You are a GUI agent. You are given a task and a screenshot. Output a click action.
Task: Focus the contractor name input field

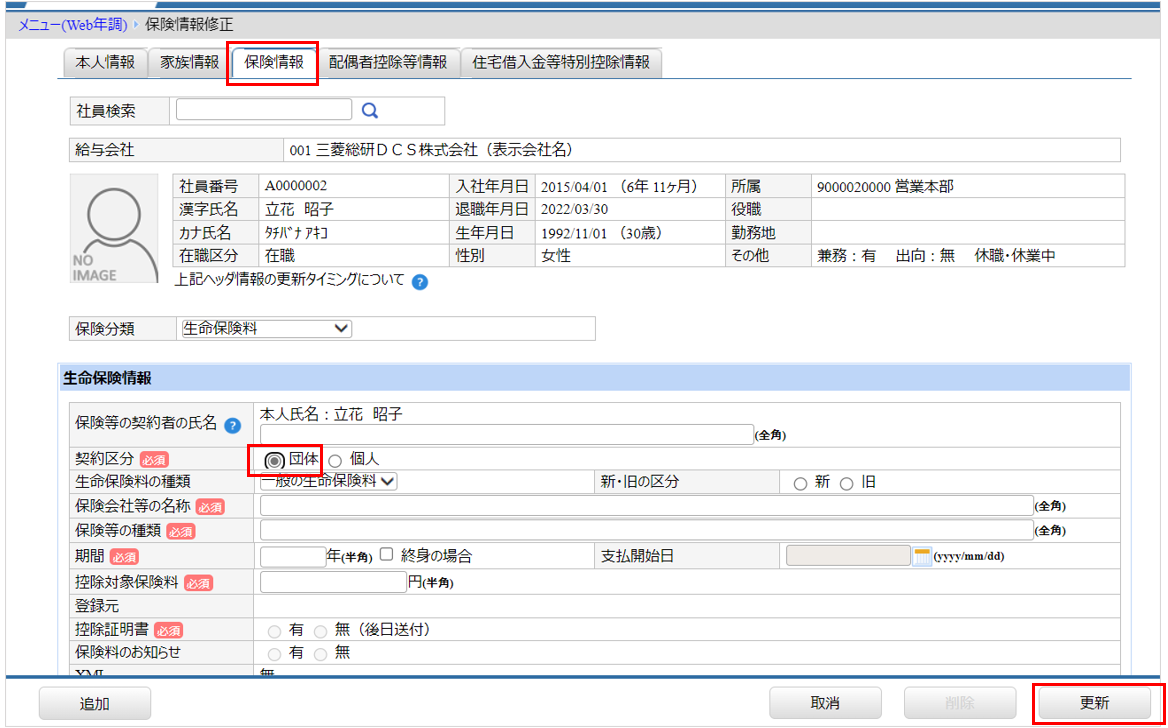pyautogui.click(x=507, y=435)
